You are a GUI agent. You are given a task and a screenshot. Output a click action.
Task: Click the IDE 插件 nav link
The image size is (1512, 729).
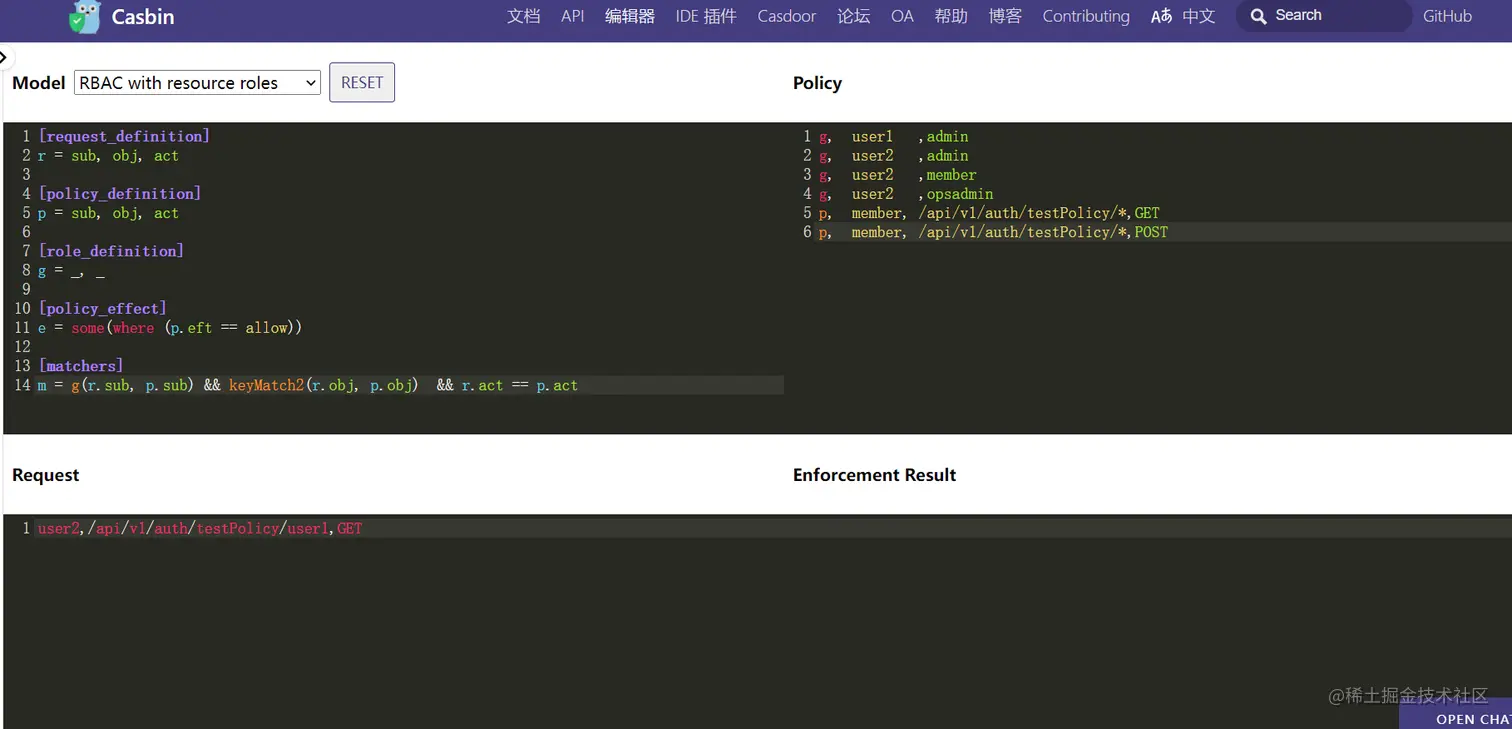click(x=705, y=16)
